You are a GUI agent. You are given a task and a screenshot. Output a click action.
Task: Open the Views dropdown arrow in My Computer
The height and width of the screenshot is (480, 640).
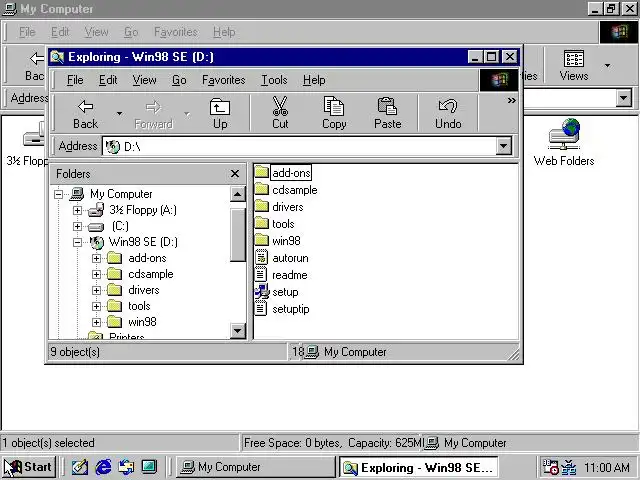607,65
